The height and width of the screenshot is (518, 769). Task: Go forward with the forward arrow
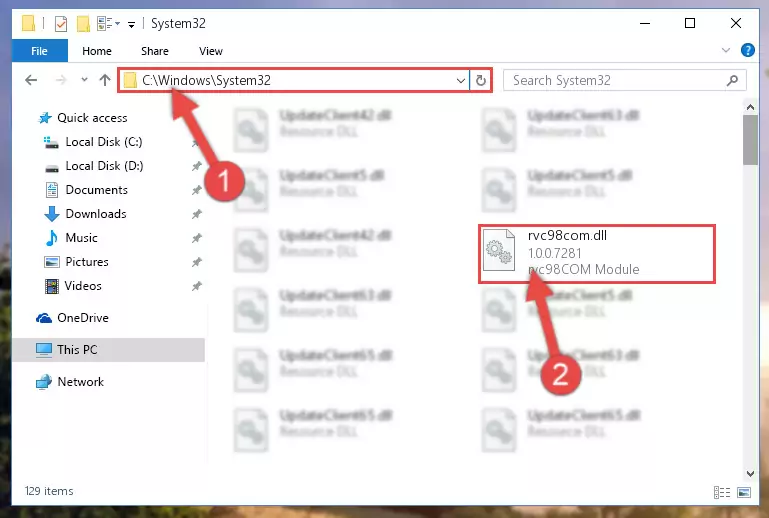pyautogui.click(x=61, y=80)
